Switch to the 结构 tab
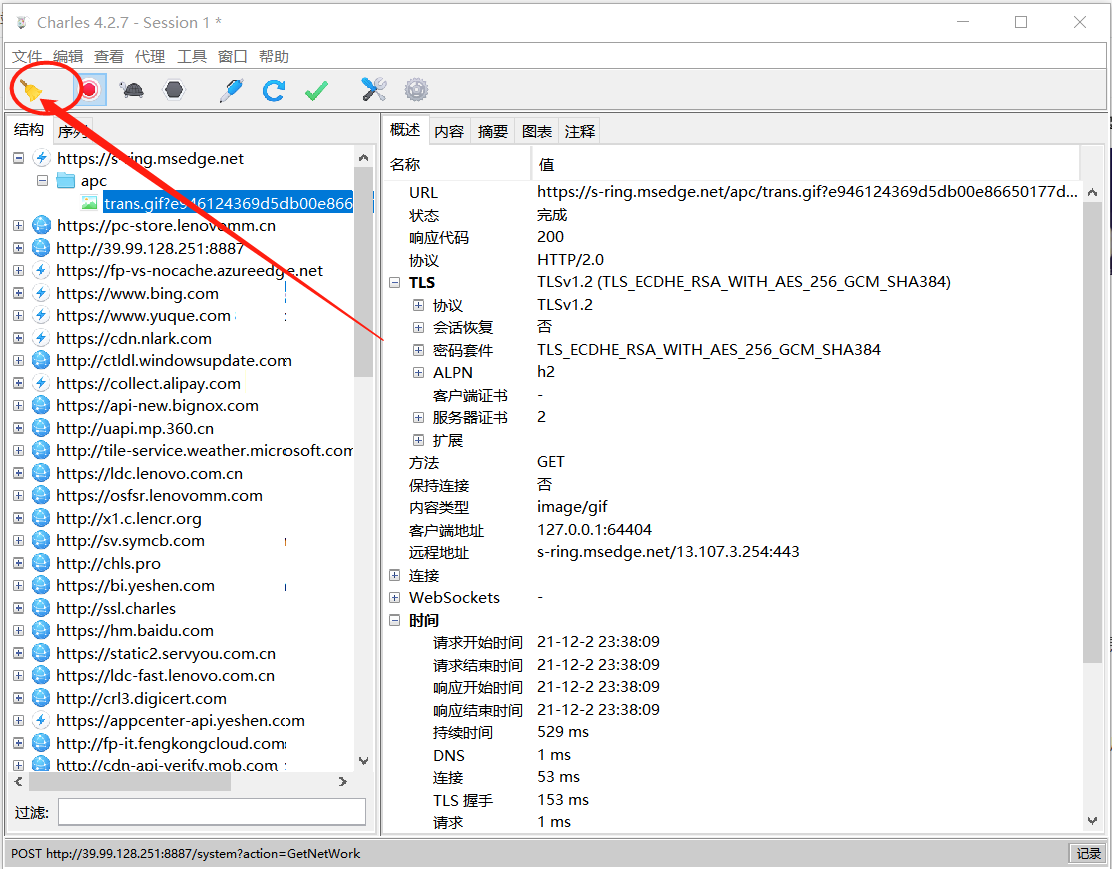Image resolution: width=1112 pixels, height=869 pixels. click(x=29, y=130)
